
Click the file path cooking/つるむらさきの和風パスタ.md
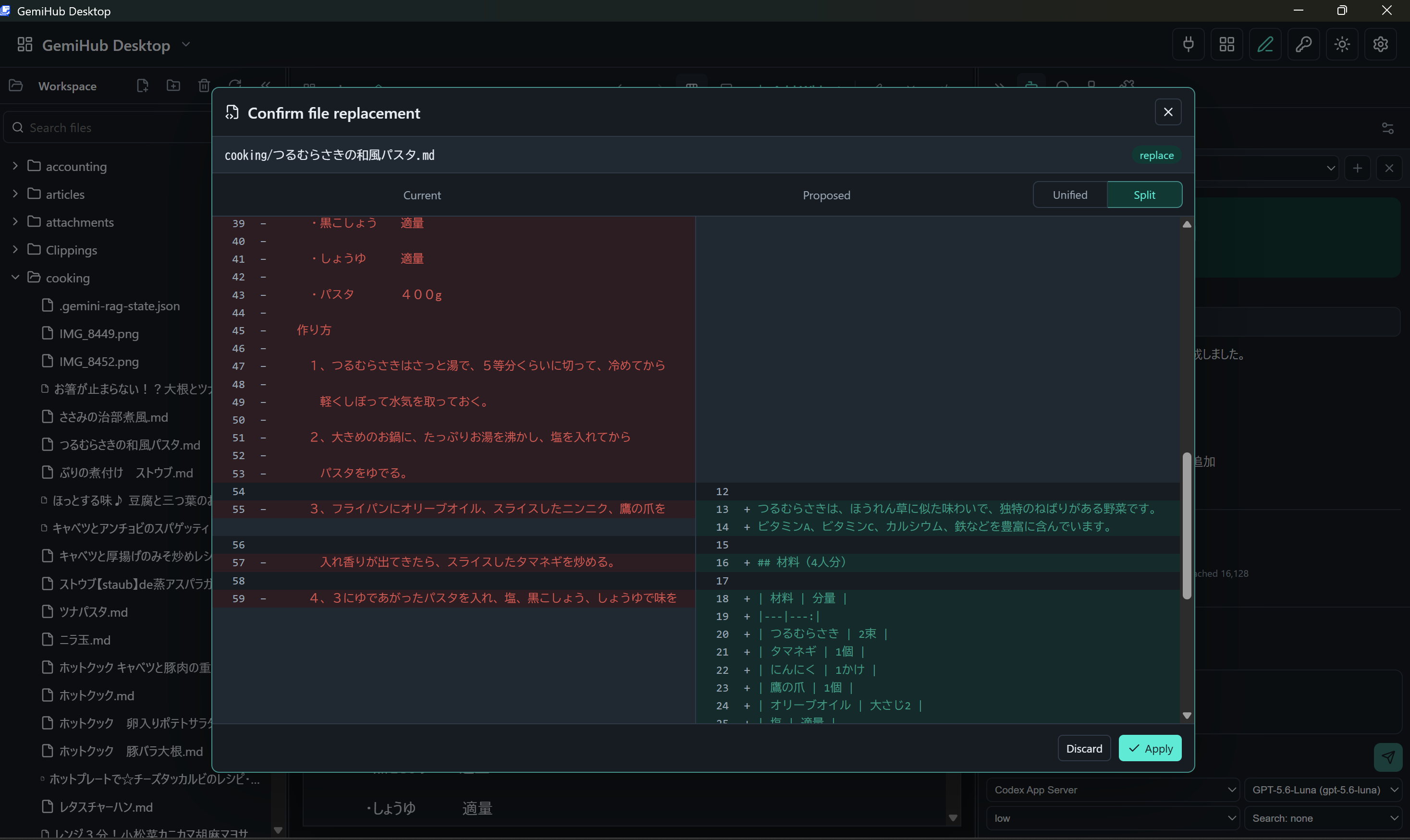[330, 155]
